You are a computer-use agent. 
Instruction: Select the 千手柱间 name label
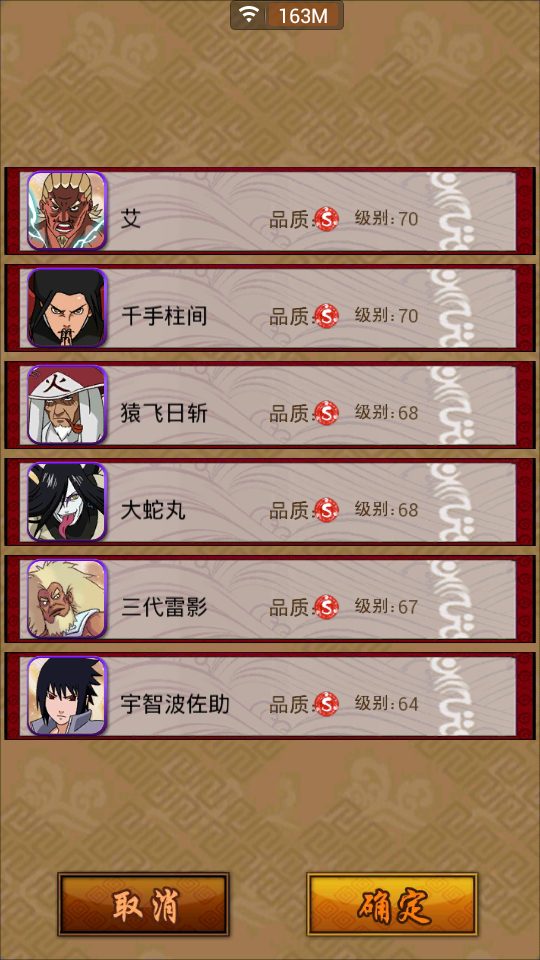point(164,317)
